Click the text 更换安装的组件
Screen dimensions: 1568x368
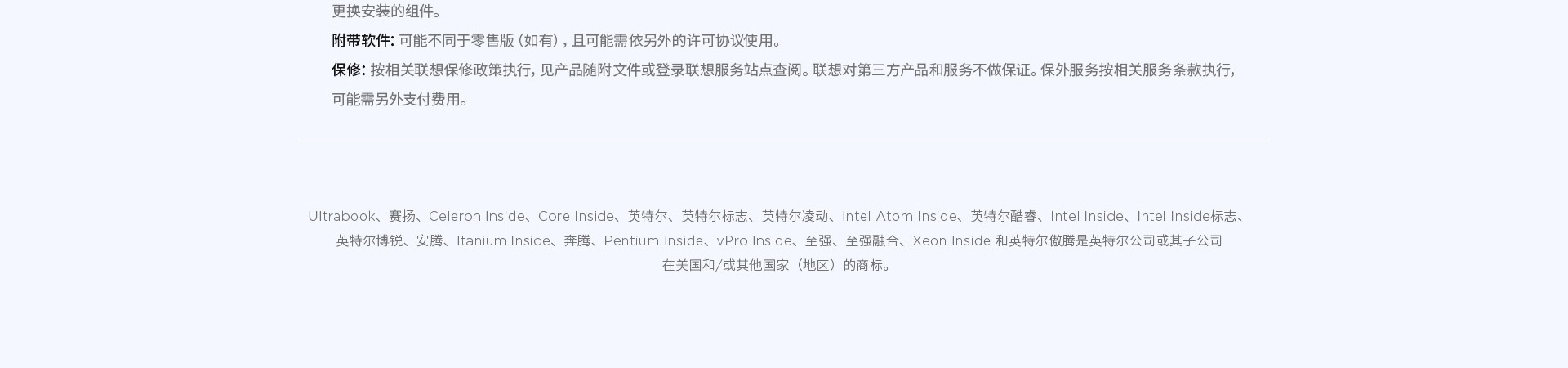click(x=386, y=11)
